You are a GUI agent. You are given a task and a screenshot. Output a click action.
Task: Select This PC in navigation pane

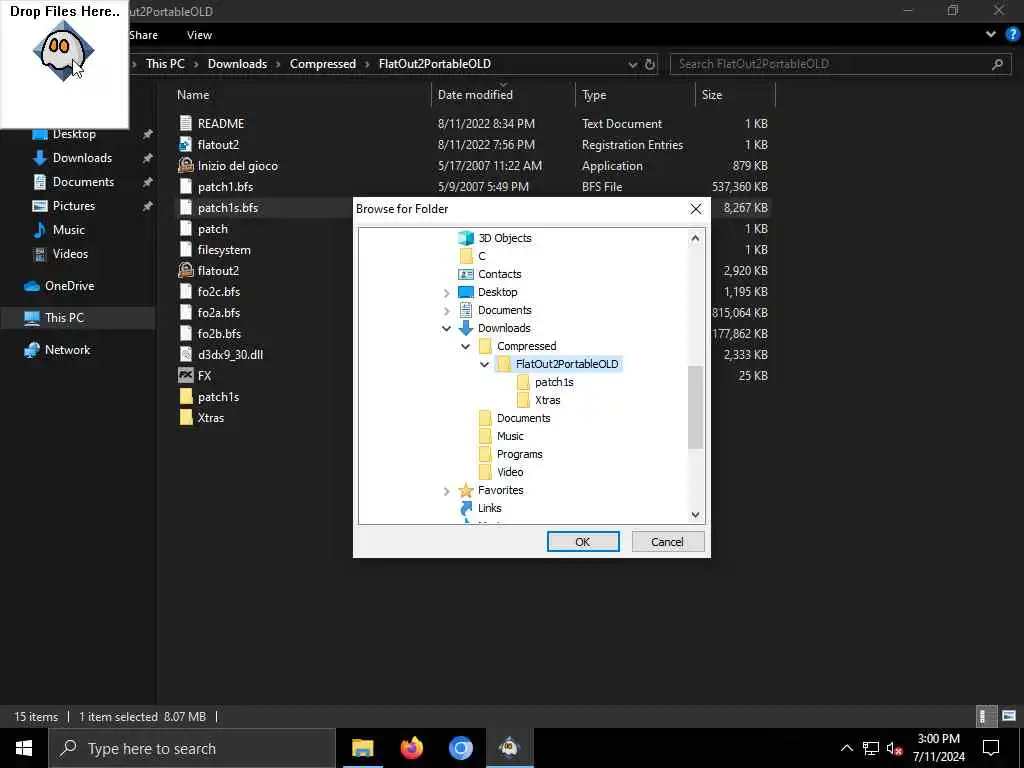tap(64, 317)
